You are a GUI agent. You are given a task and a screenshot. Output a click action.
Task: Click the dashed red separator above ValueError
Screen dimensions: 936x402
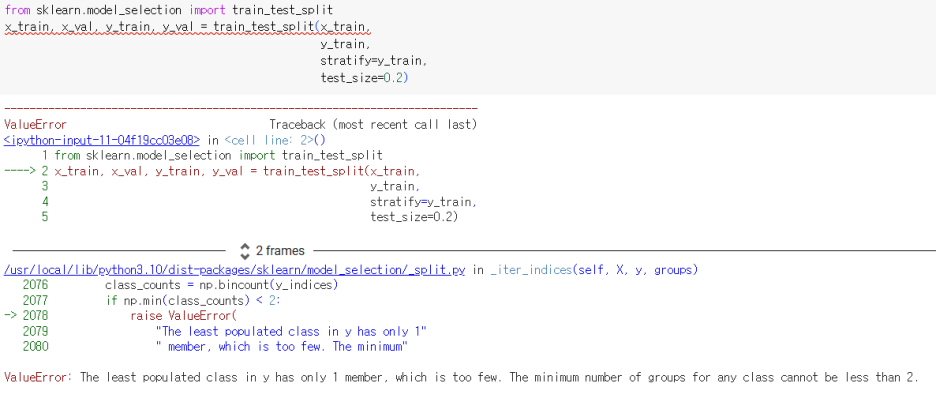tap(241, 108)
